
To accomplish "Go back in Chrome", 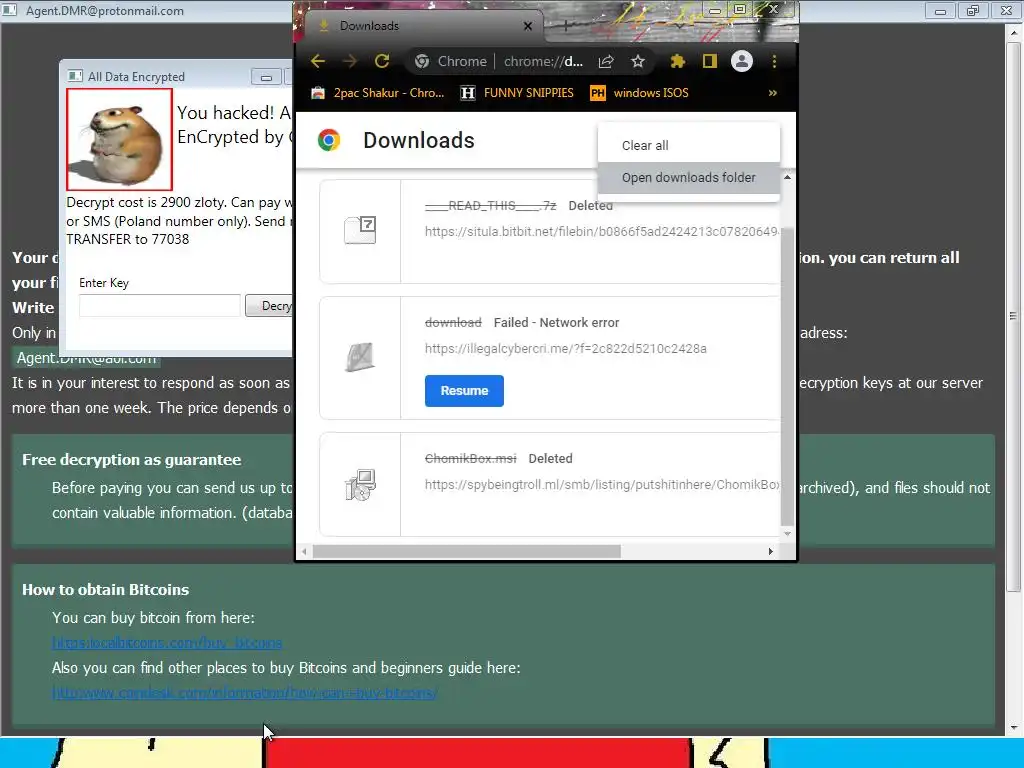I will coord(318,61).
